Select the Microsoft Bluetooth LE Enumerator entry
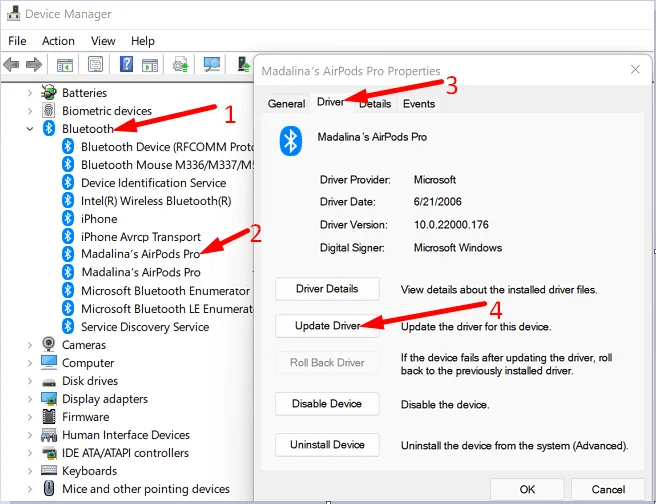Screen dimensions: 656x504 tap(167, 309)
